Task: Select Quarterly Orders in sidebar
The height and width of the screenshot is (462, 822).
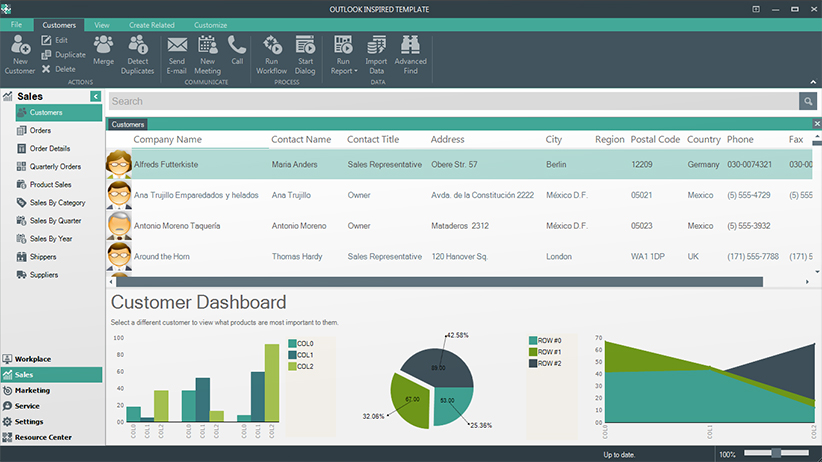Action: click(x=55, y=166)
